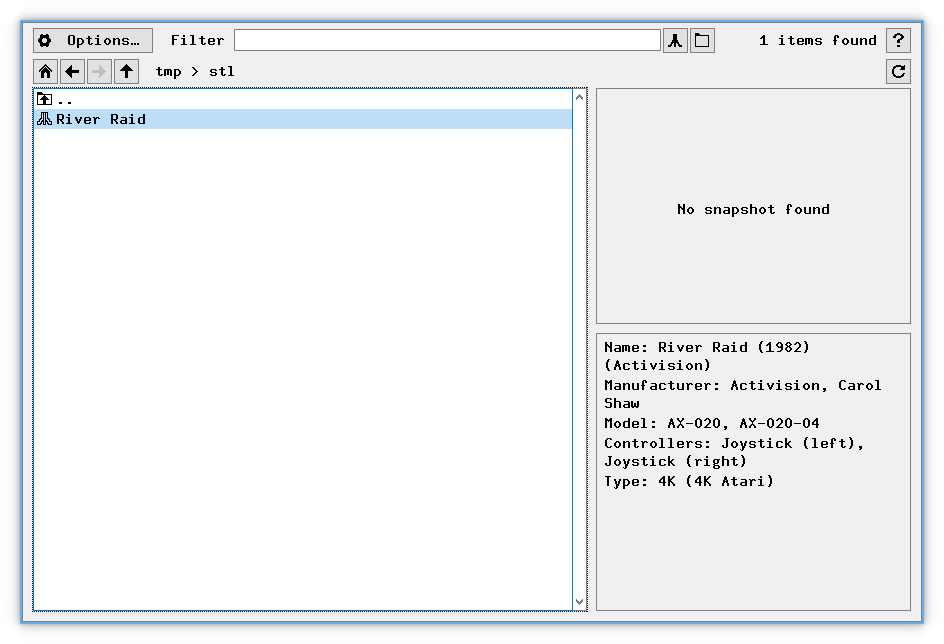Click the 'No snapshot found' preview area

(x=753, y=206)
